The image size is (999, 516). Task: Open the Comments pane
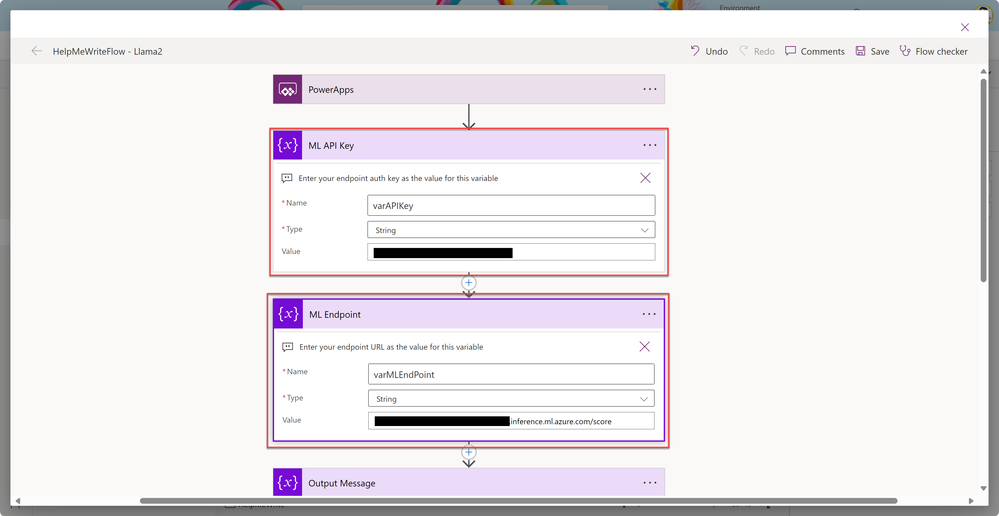point(815,51)
